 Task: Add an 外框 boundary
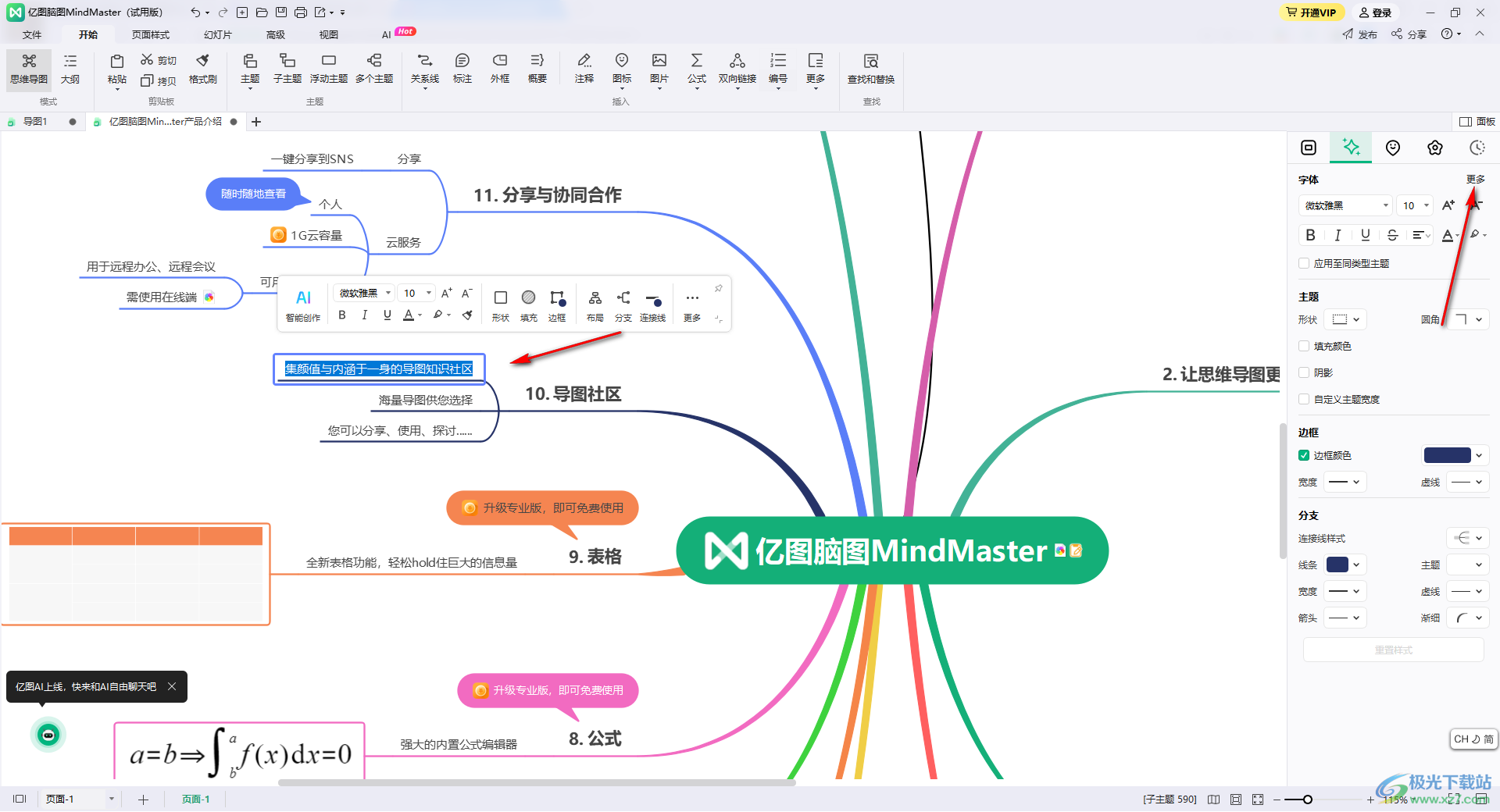500,69
